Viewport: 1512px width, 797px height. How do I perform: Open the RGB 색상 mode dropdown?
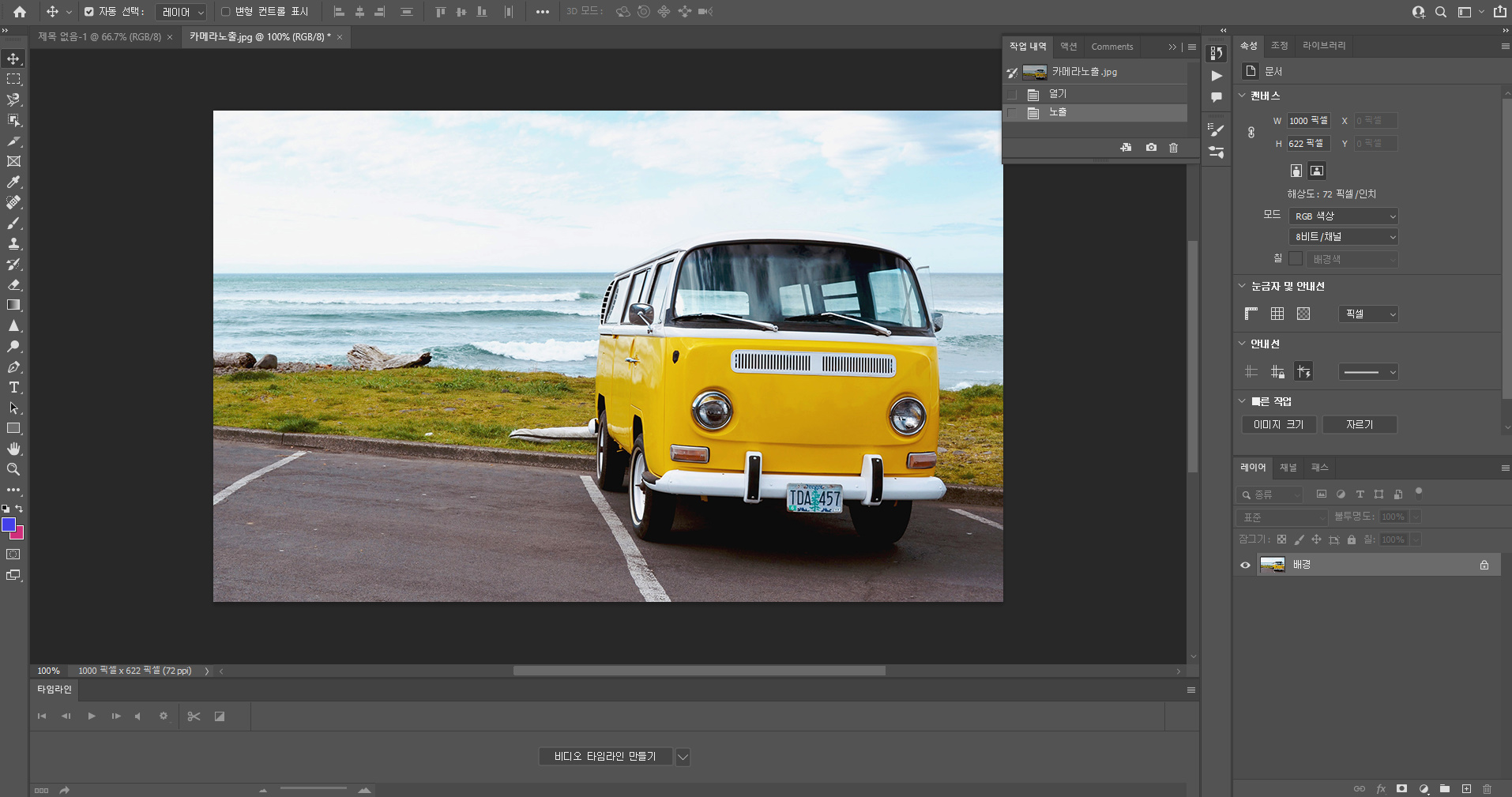click(x=1344, y=216)
